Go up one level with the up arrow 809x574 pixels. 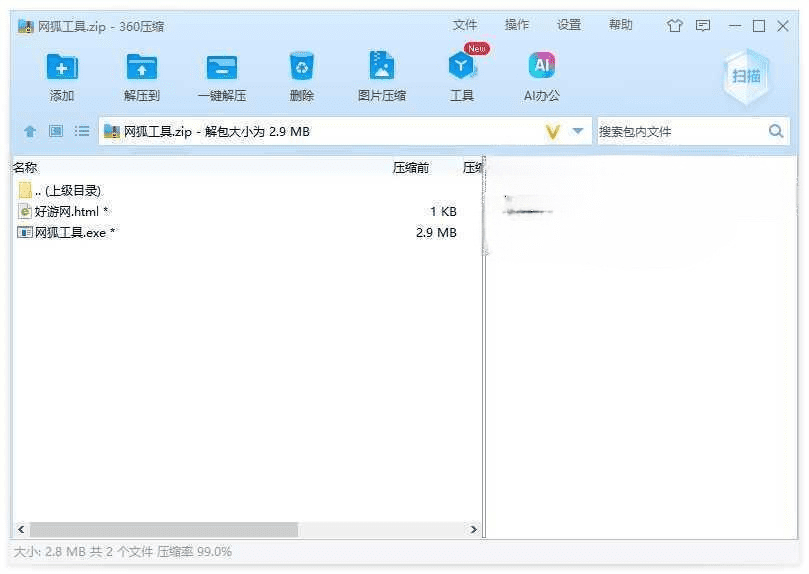tap(30, 131)
